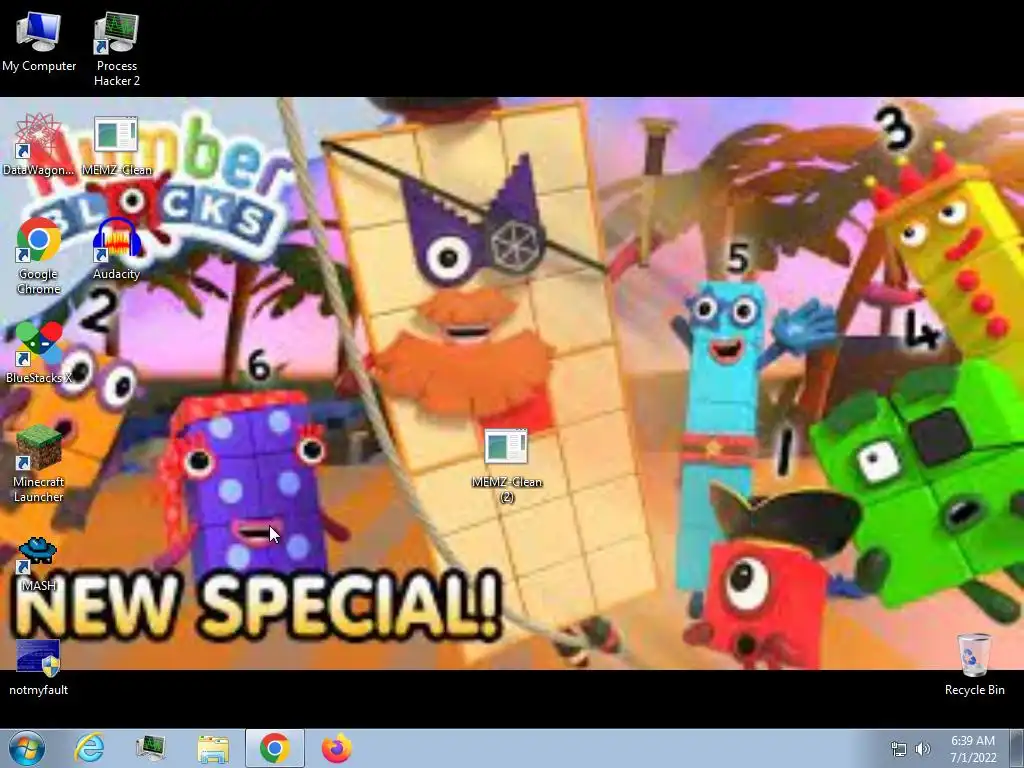This screenshot has height=768, width=1024.
Task: Click the Show desktop button strip
Action: click(x=1016, y=748)
